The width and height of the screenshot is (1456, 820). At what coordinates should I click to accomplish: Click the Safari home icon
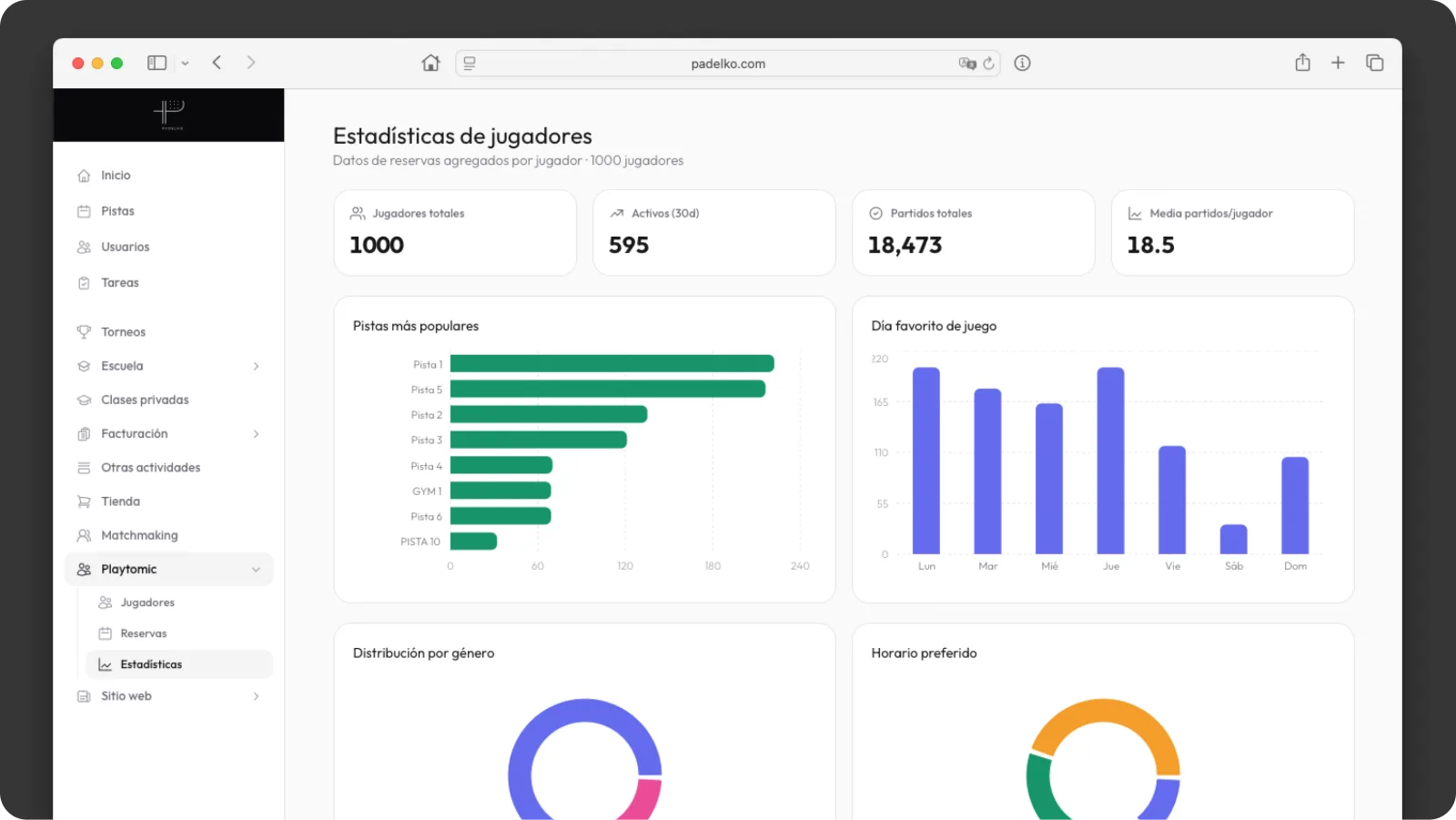(430, 63)
